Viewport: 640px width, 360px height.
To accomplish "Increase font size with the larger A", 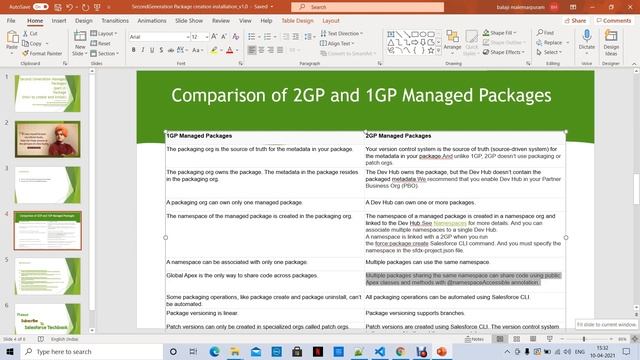I will 214,37.
